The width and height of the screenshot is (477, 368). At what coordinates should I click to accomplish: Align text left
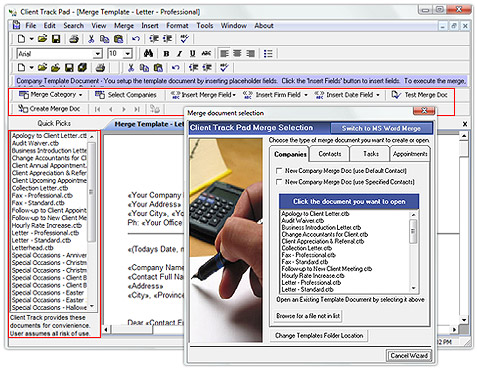click(224, 53)
